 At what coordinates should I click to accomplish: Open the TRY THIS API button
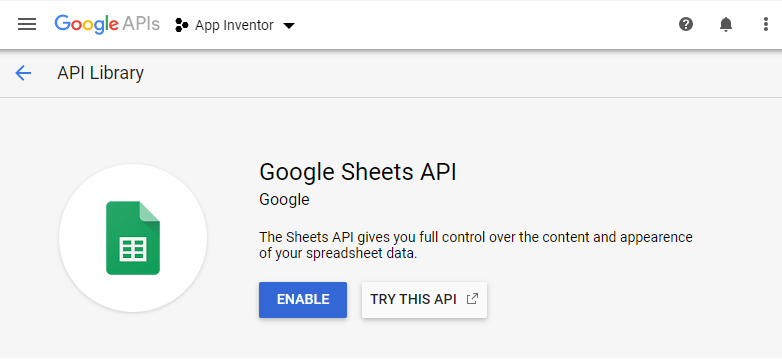[424, 300]
